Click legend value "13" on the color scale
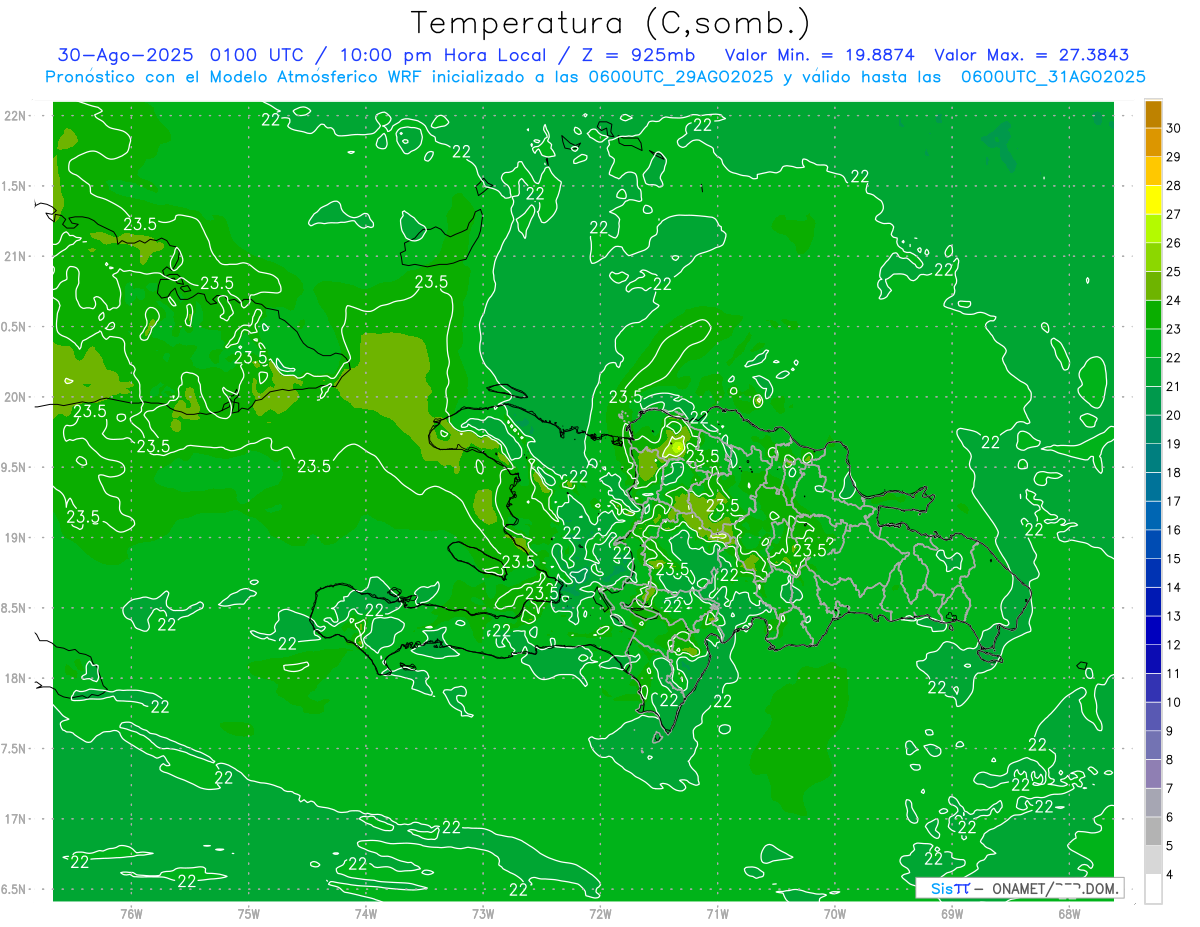Viewport: 1200px width, 927px height. pos(1174,616)
